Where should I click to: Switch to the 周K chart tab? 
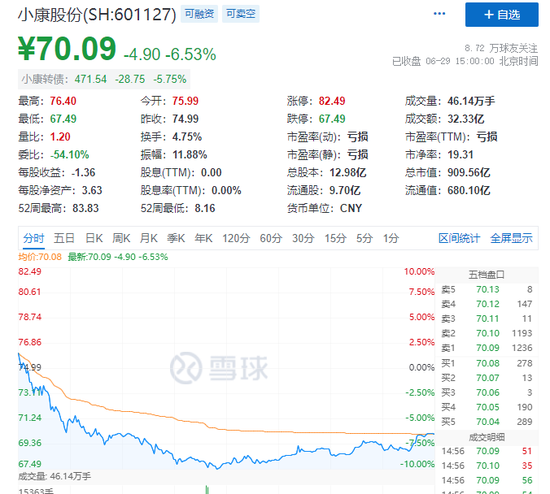121,239
